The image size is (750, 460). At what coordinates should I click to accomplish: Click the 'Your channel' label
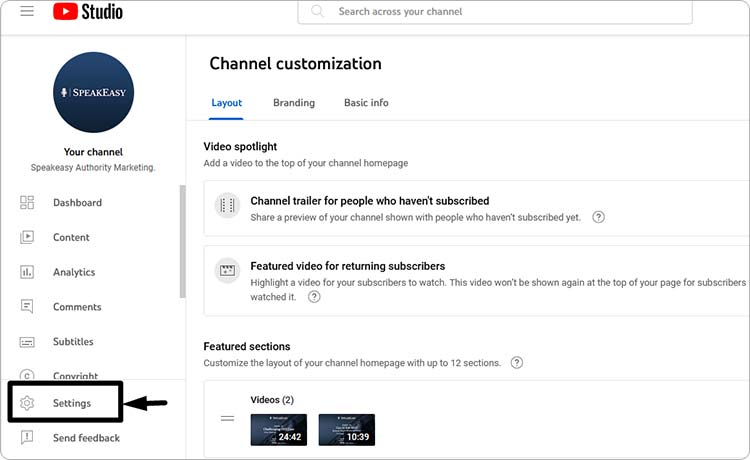pyautogui.click(x=93, y=152)
